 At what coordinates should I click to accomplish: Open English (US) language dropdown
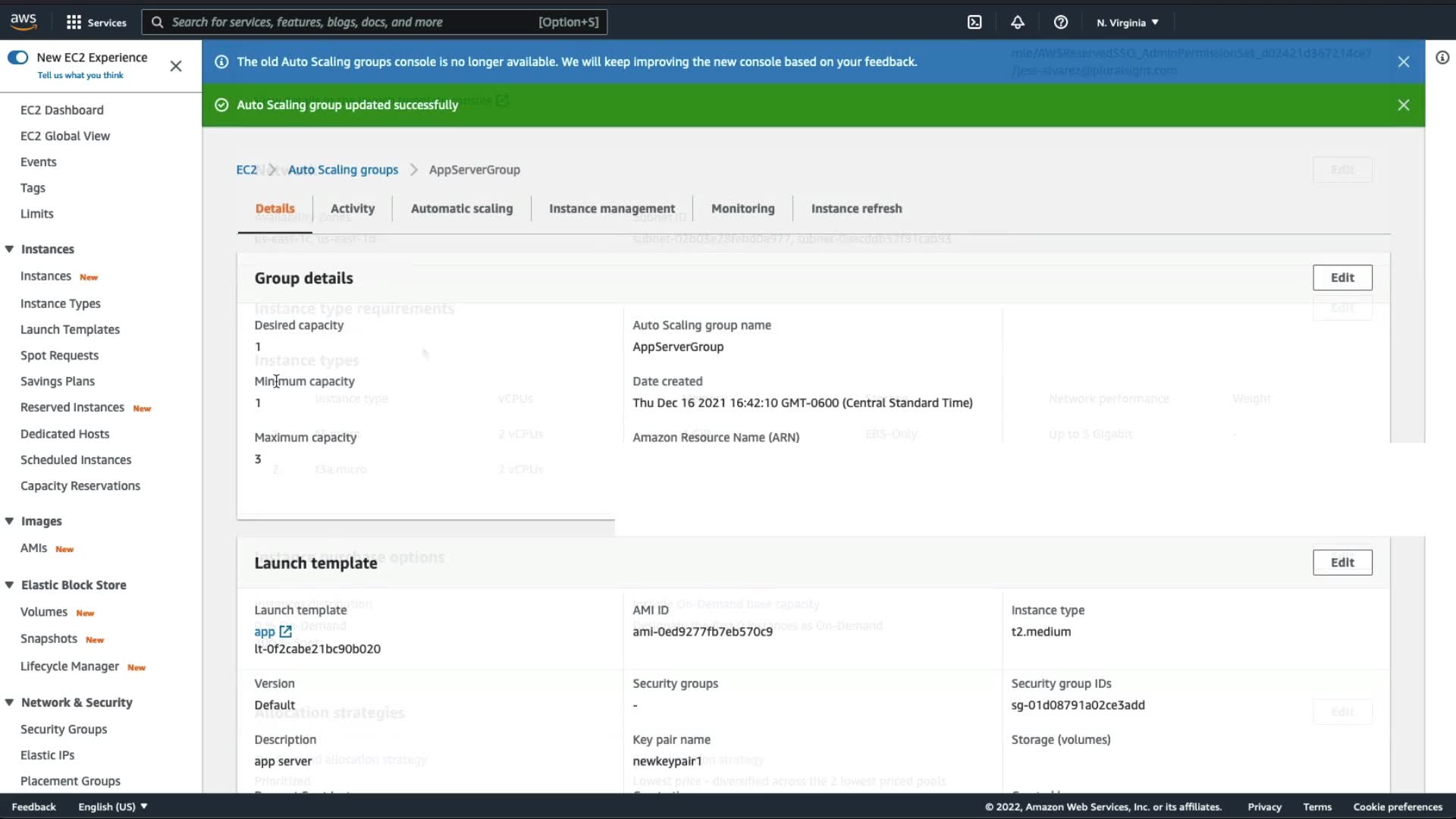(x=112, y=807)
